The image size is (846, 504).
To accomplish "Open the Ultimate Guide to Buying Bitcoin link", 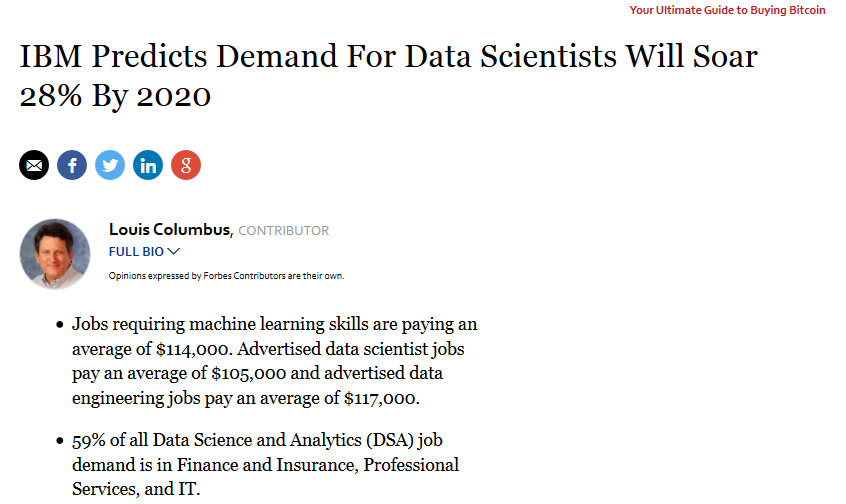I will (x=727, y=10).
